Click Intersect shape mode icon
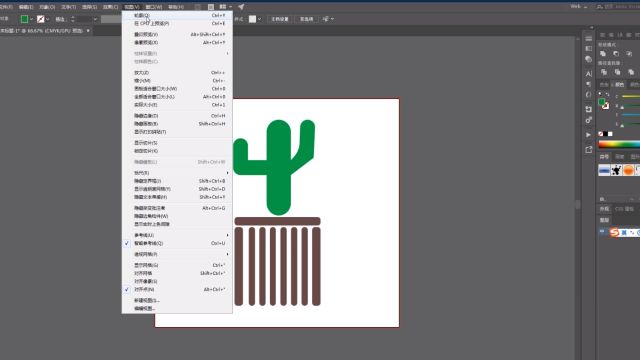 point(629,54)
